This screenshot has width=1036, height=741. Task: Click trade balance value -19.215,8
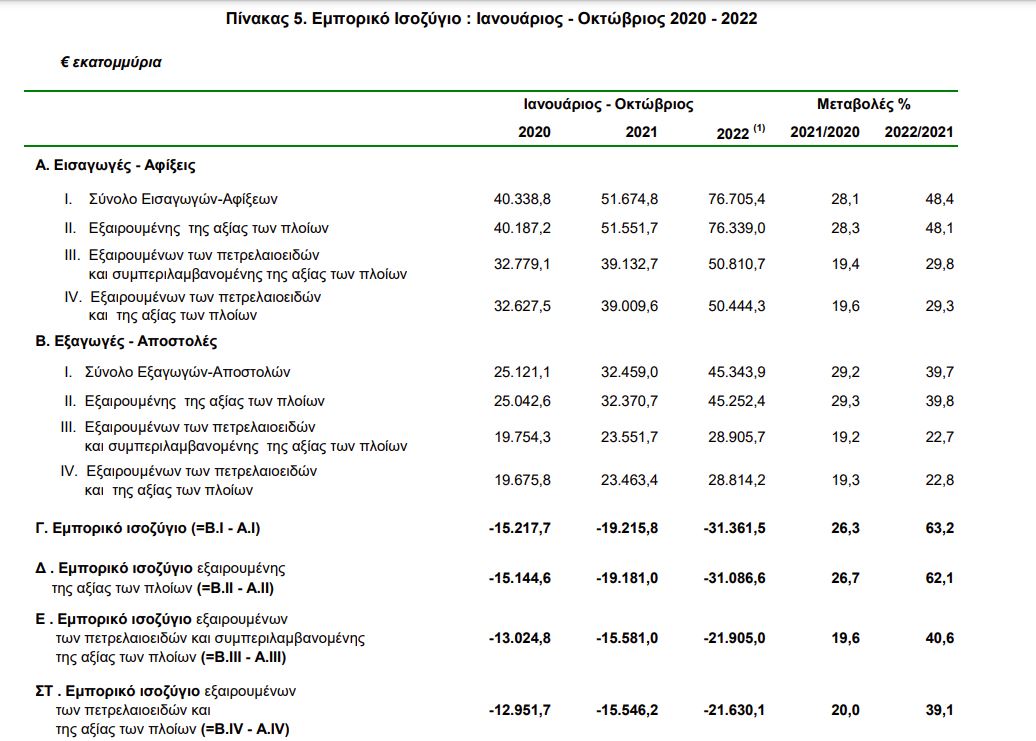tap(627, 528)
